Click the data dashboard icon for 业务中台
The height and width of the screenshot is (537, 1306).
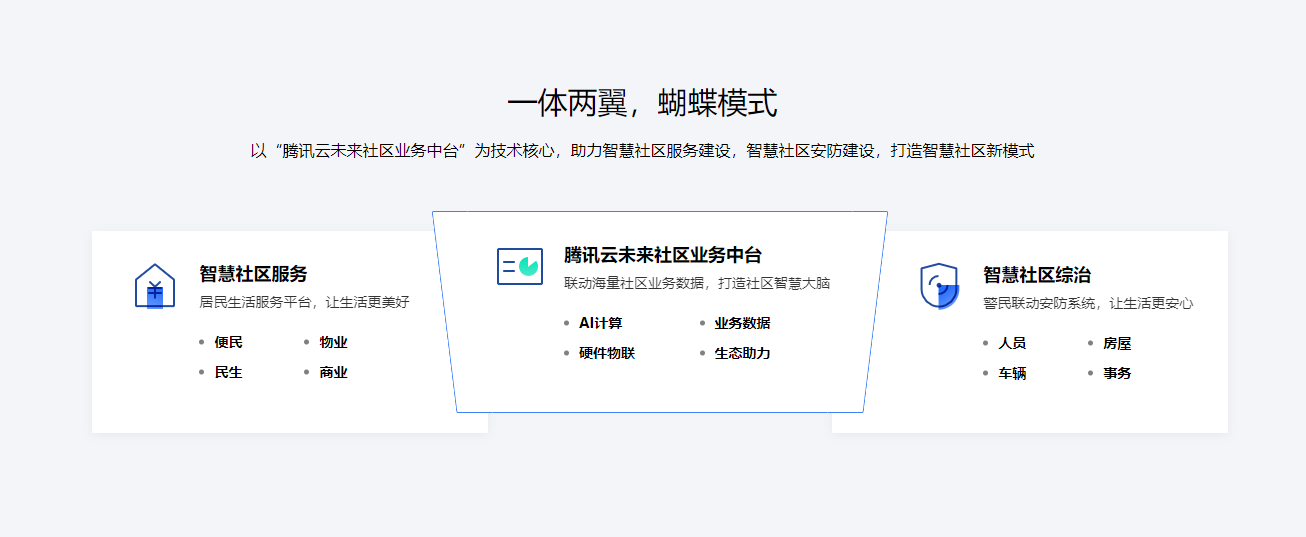tap(520, 266)
